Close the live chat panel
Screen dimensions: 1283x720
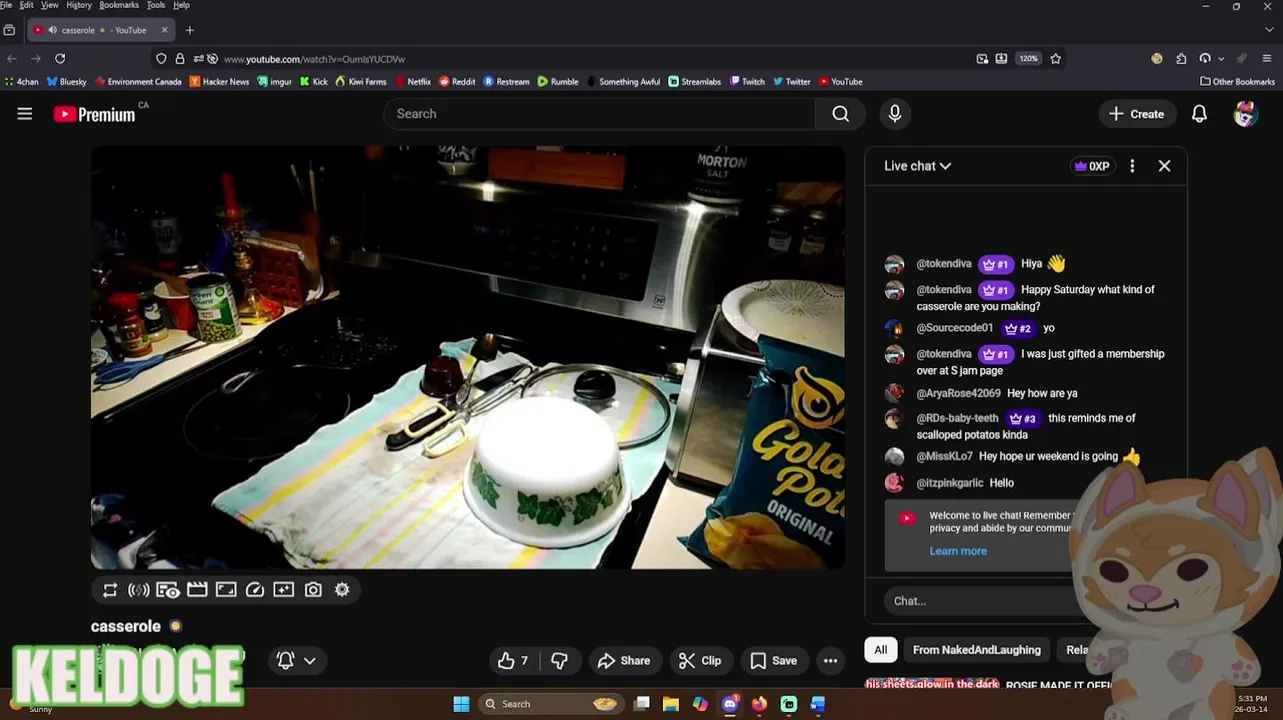[x=1164, y=166]
